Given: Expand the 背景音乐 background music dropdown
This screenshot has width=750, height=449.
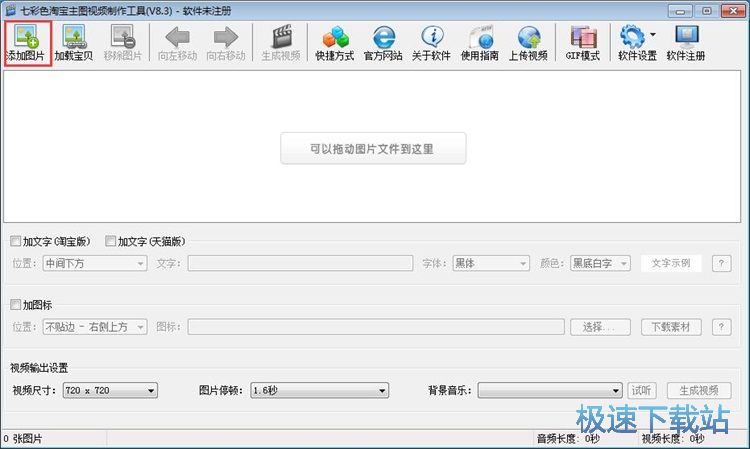Looking at the screenshot, I should point(550,391).
